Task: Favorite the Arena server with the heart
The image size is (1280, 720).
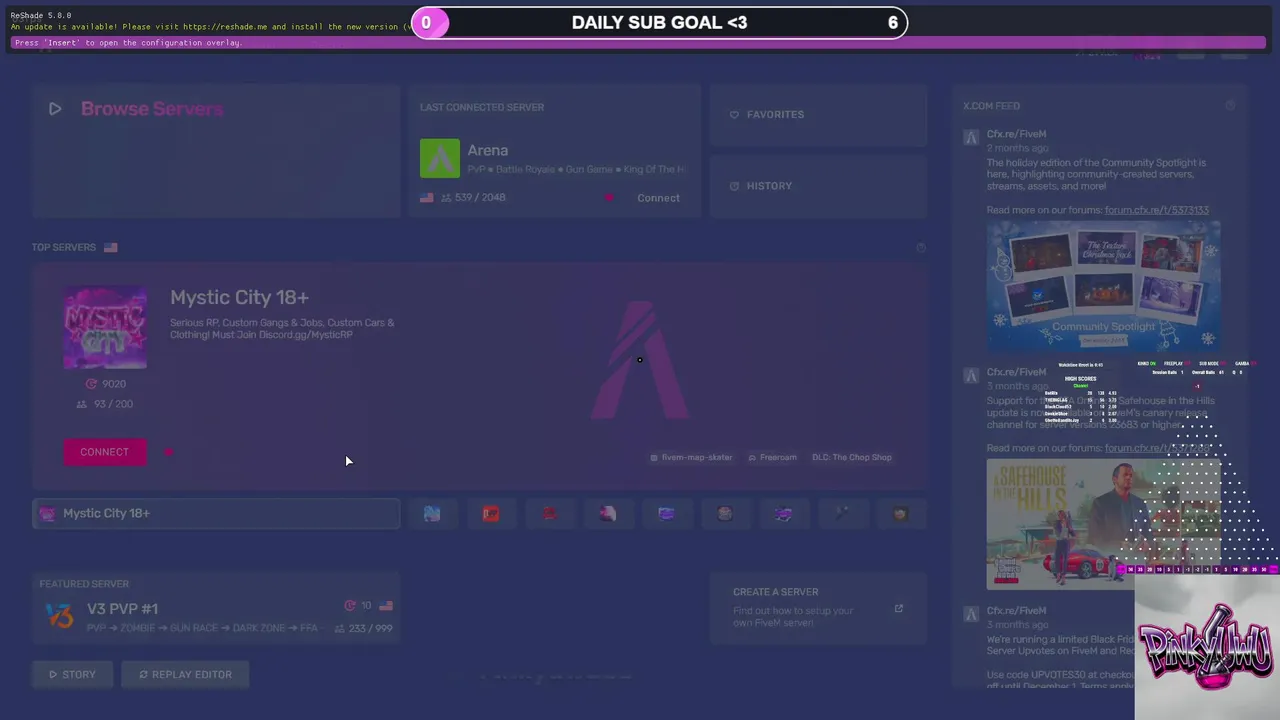Action: pyautogui.click(x=609, y=198)
